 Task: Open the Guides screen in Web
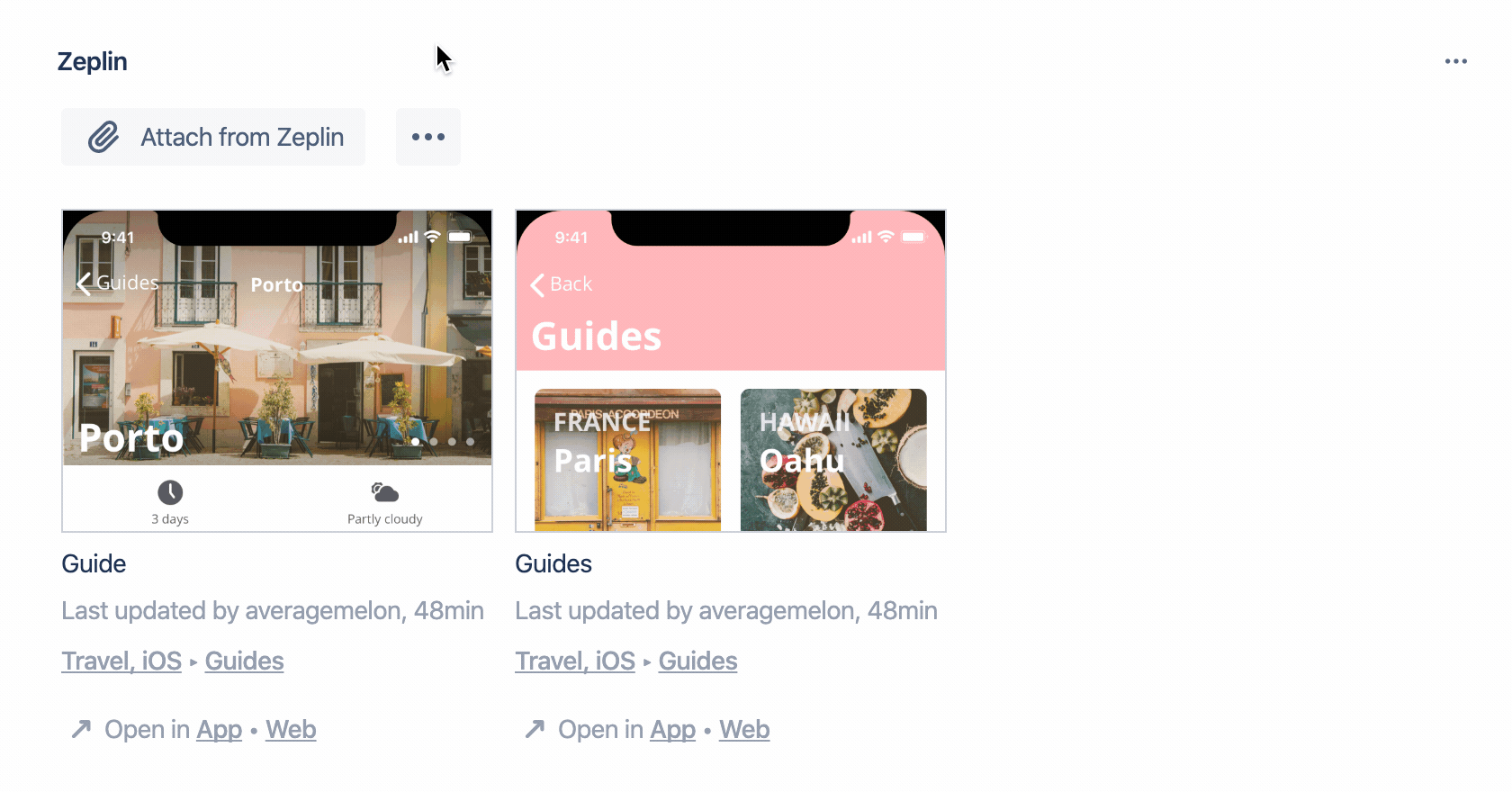[x=744, y=729]
